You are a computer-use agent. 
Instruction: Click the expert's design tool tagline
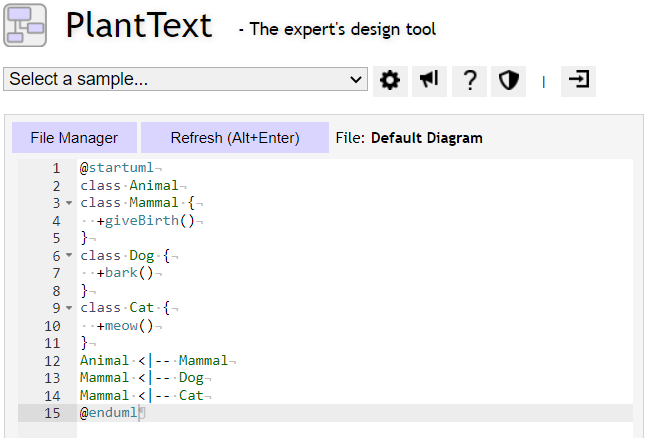pos(337,29)
